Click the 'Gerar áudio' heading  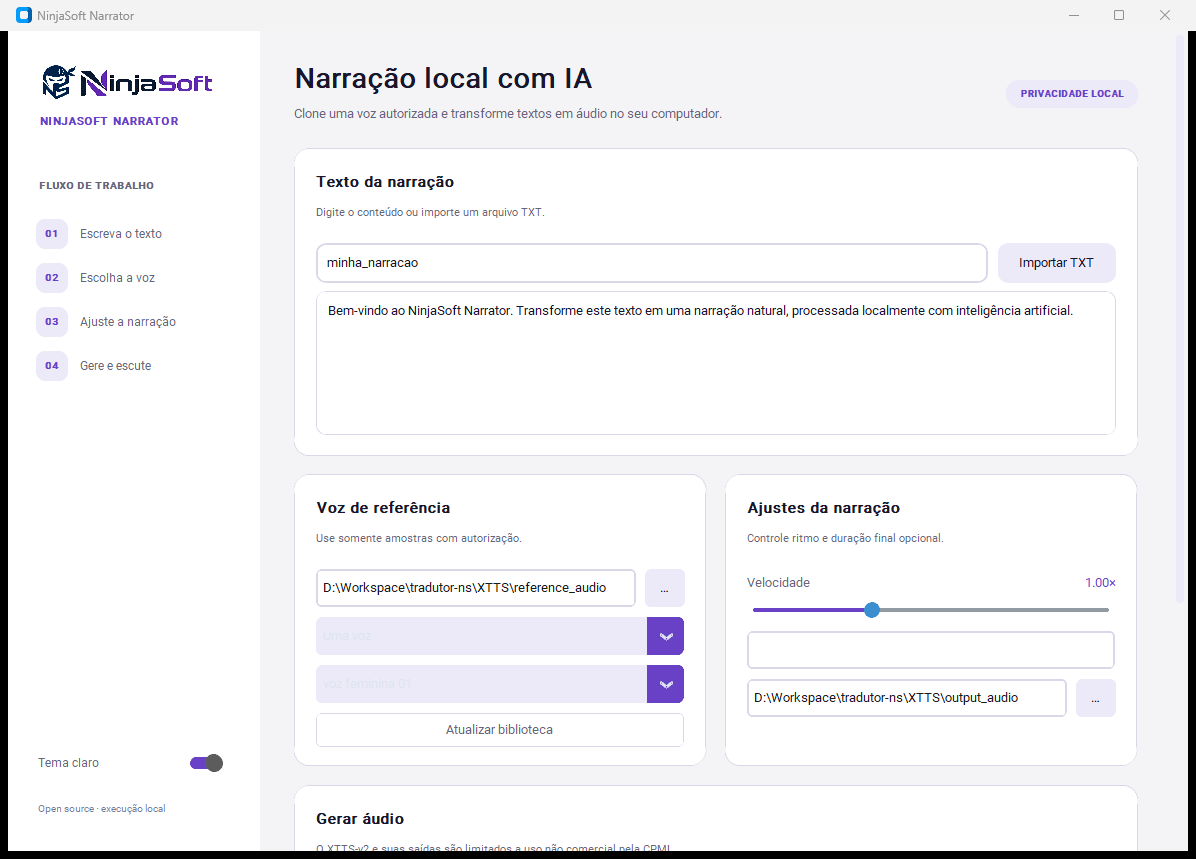pos(360,819)
